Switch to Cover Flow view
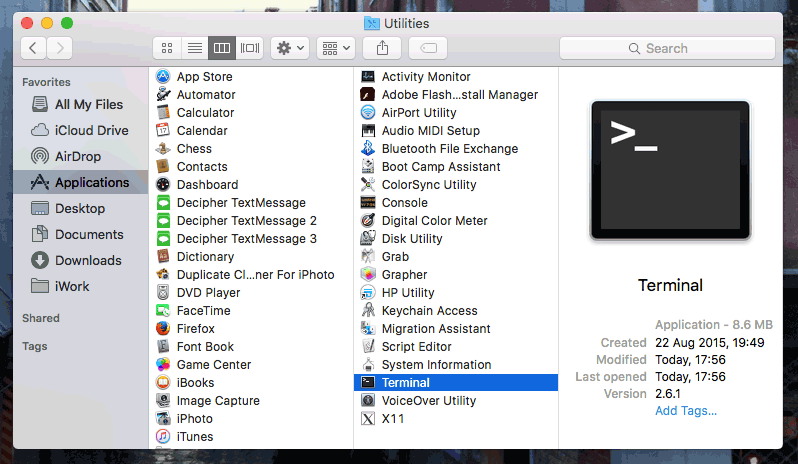Viewport: 798px width, 464px height. click(249, 48)
